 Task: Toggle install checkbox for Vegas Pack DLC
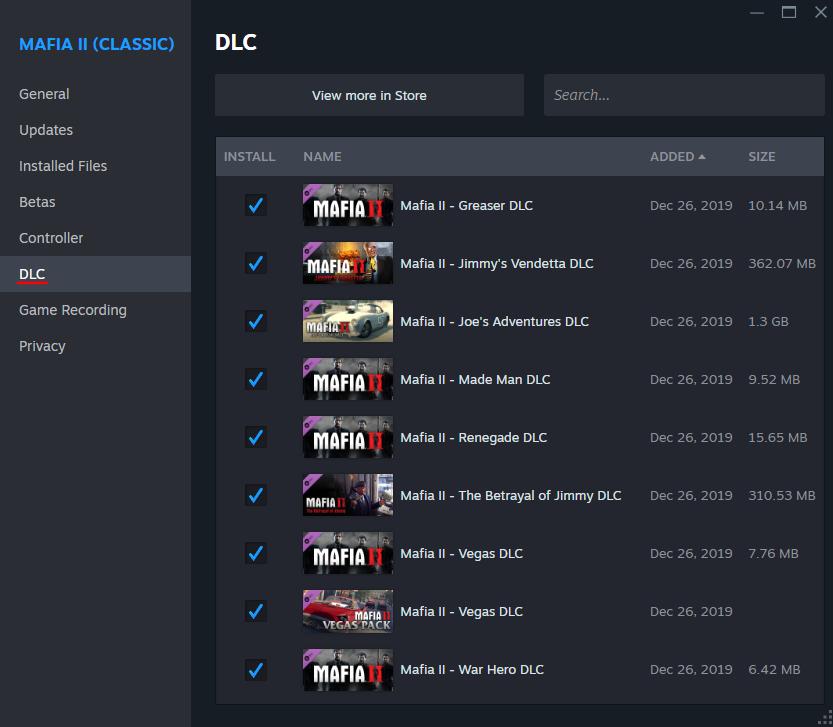256,611
